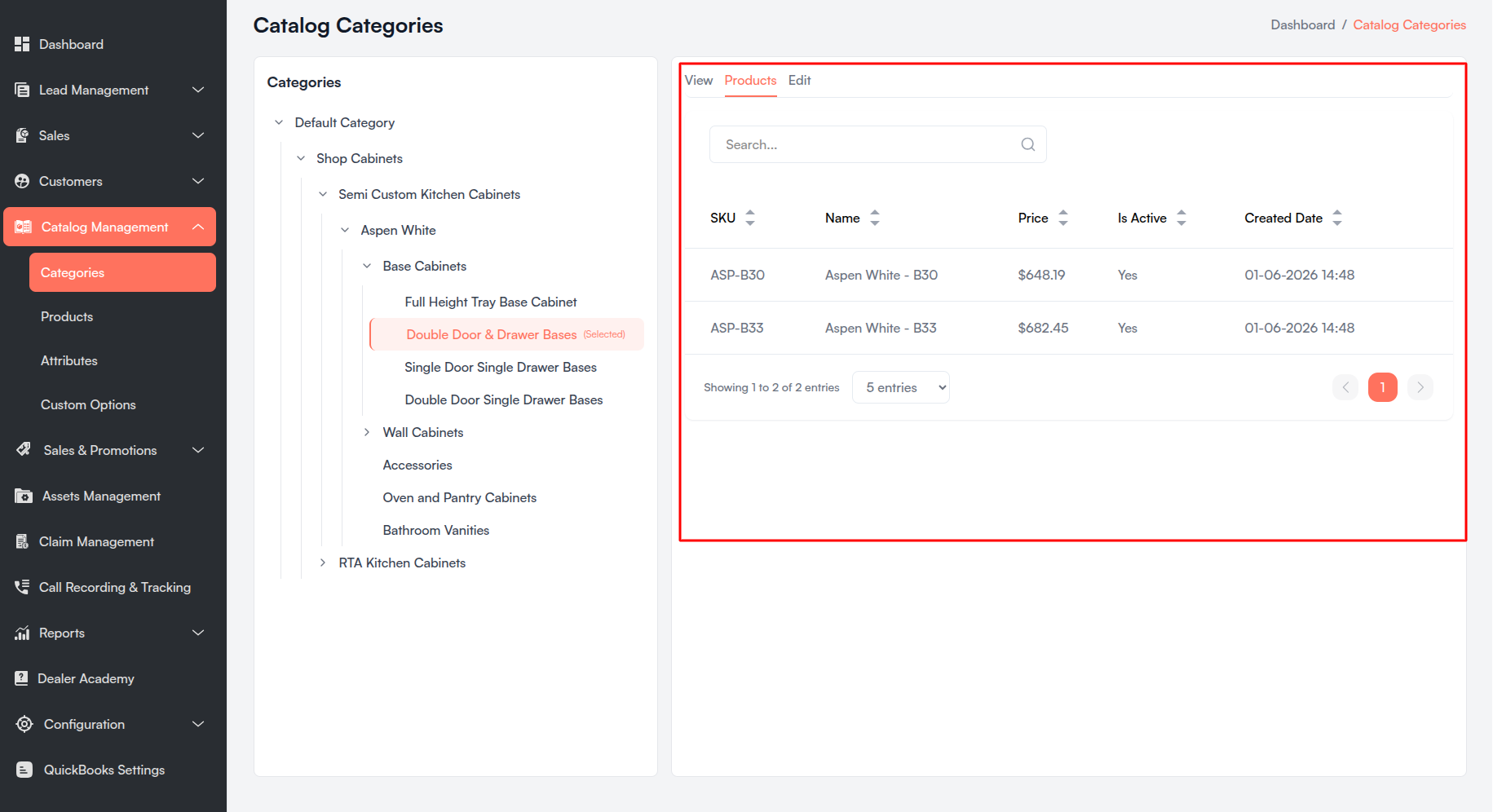Image resolution: width=1493 pixels, height=812 pixels.
Task: Click the Dashboard grid icon in sidebar
Action: 22,44
